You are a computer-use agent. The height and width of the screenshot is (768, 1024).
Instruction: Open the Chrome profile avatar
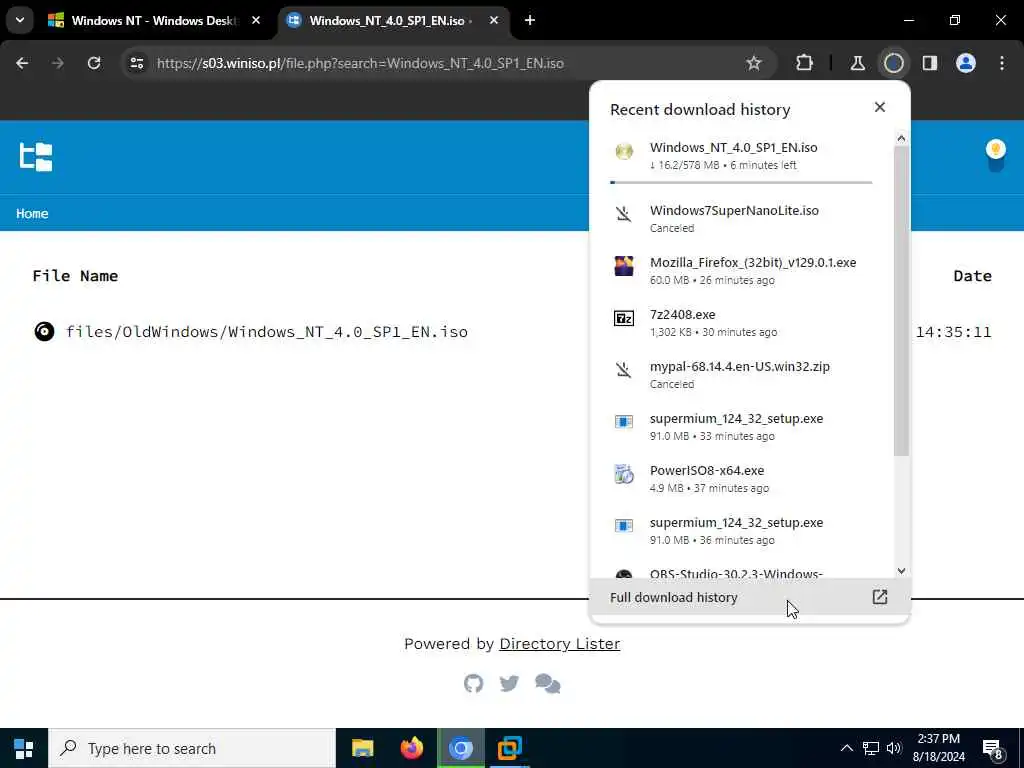[x=966, y=63]
